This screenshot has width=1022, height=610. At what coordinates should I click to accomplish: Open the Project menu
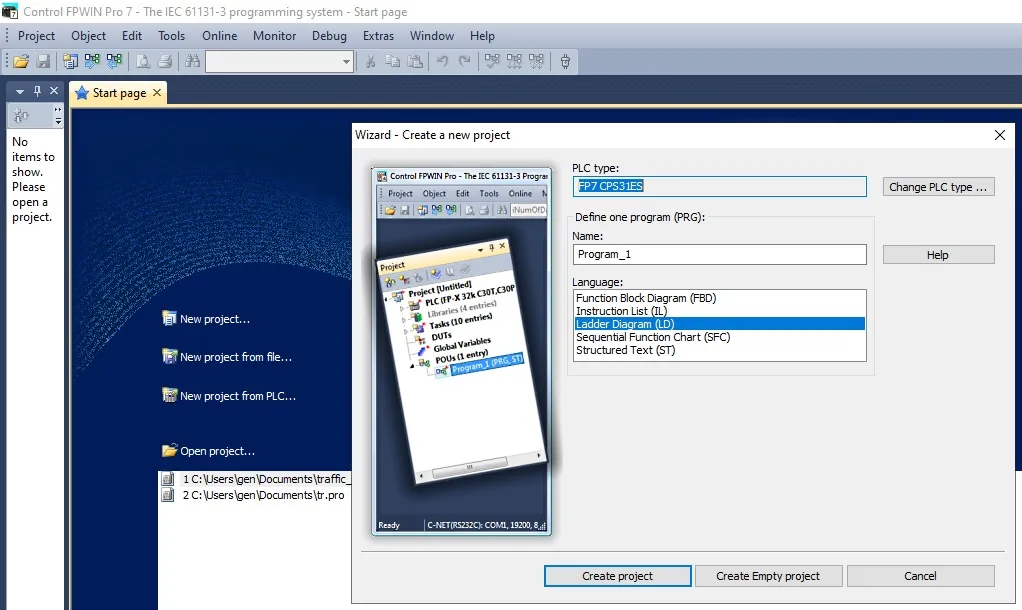pos(36,36)
